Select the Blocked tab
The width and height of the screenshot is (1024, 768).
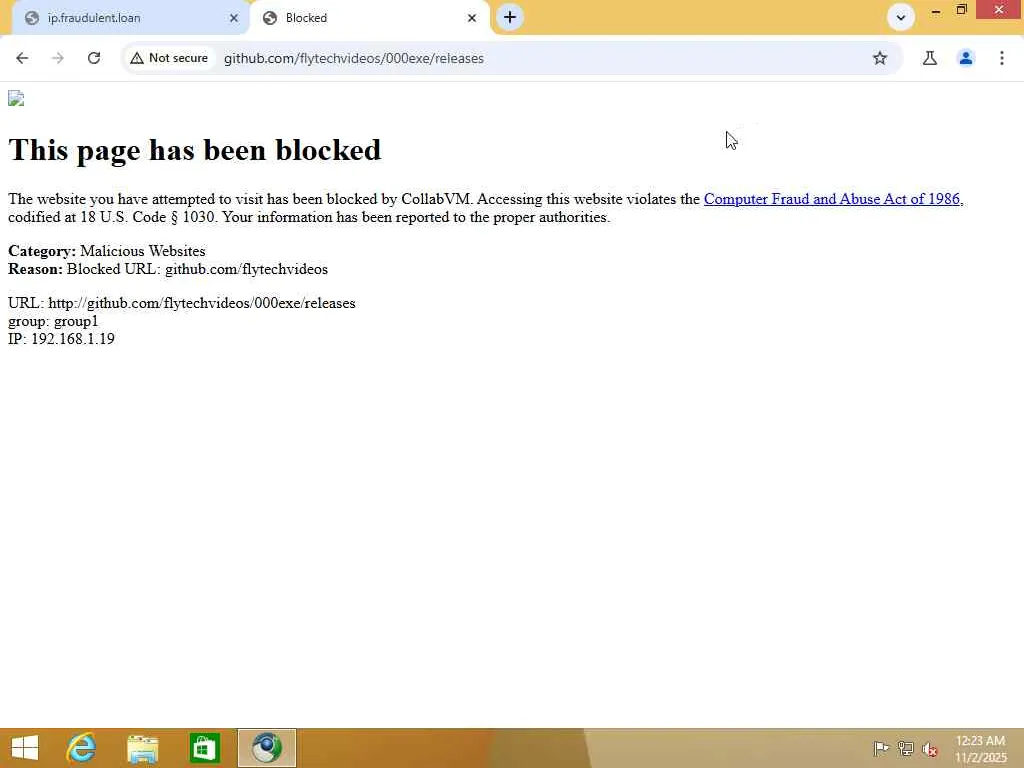(369, 18)
